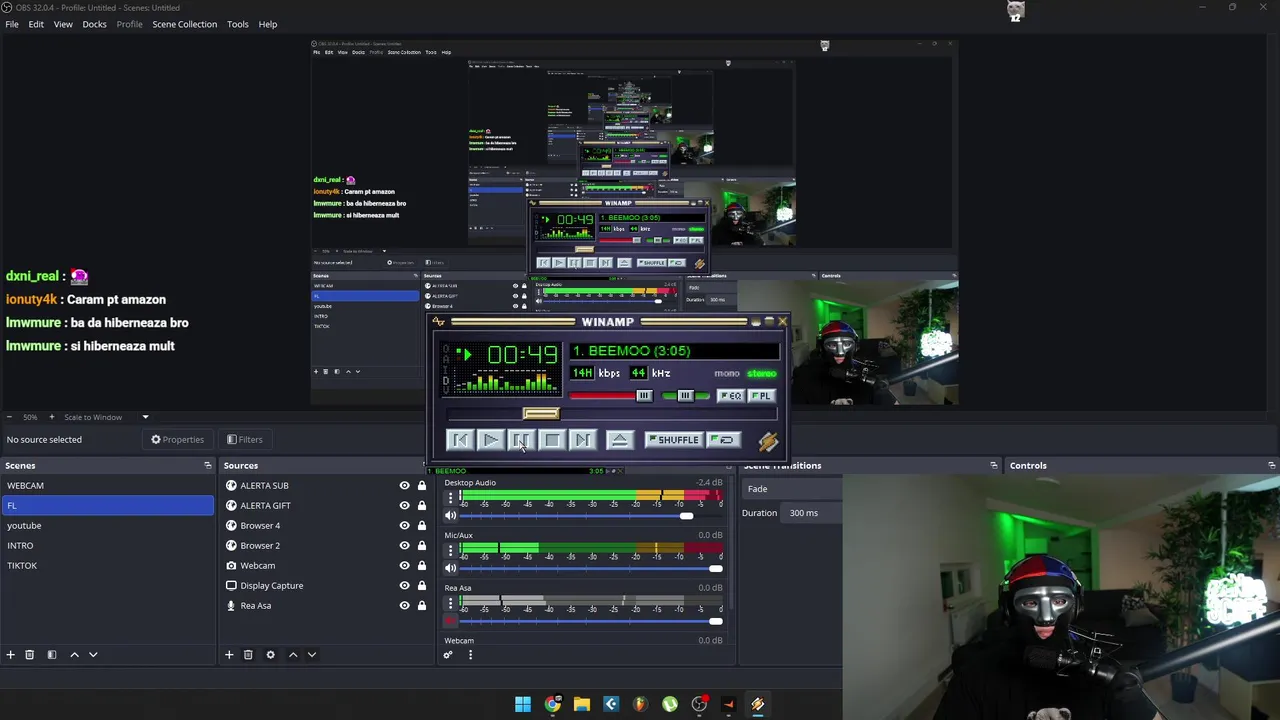The width and height of the screenshot is (1280, 720).
Task: Open the OBS Tools menu
Action: click(x=238, y=24)
